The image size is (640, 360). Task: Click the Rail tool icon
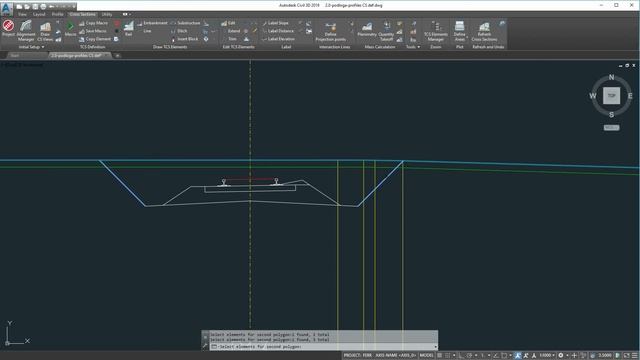pyautogui.click(x=129, y=29)
